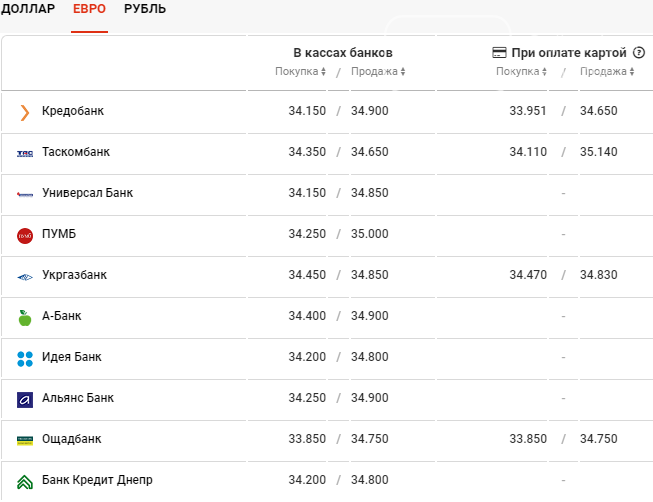
Task: Sort by card payment Продажа column
Action: (607, 72)
